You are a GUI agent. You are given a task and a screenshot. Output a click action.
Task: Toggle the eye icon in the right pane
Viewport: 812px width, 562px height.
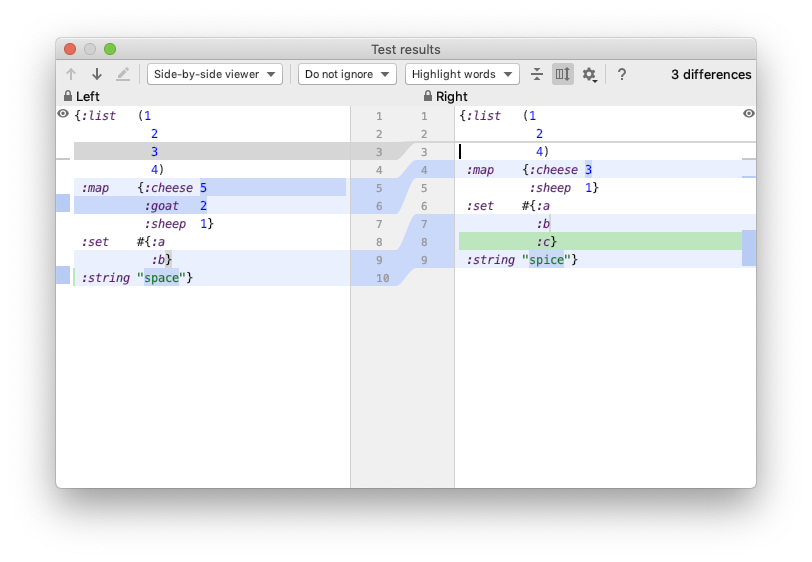[x=749, y=113]
